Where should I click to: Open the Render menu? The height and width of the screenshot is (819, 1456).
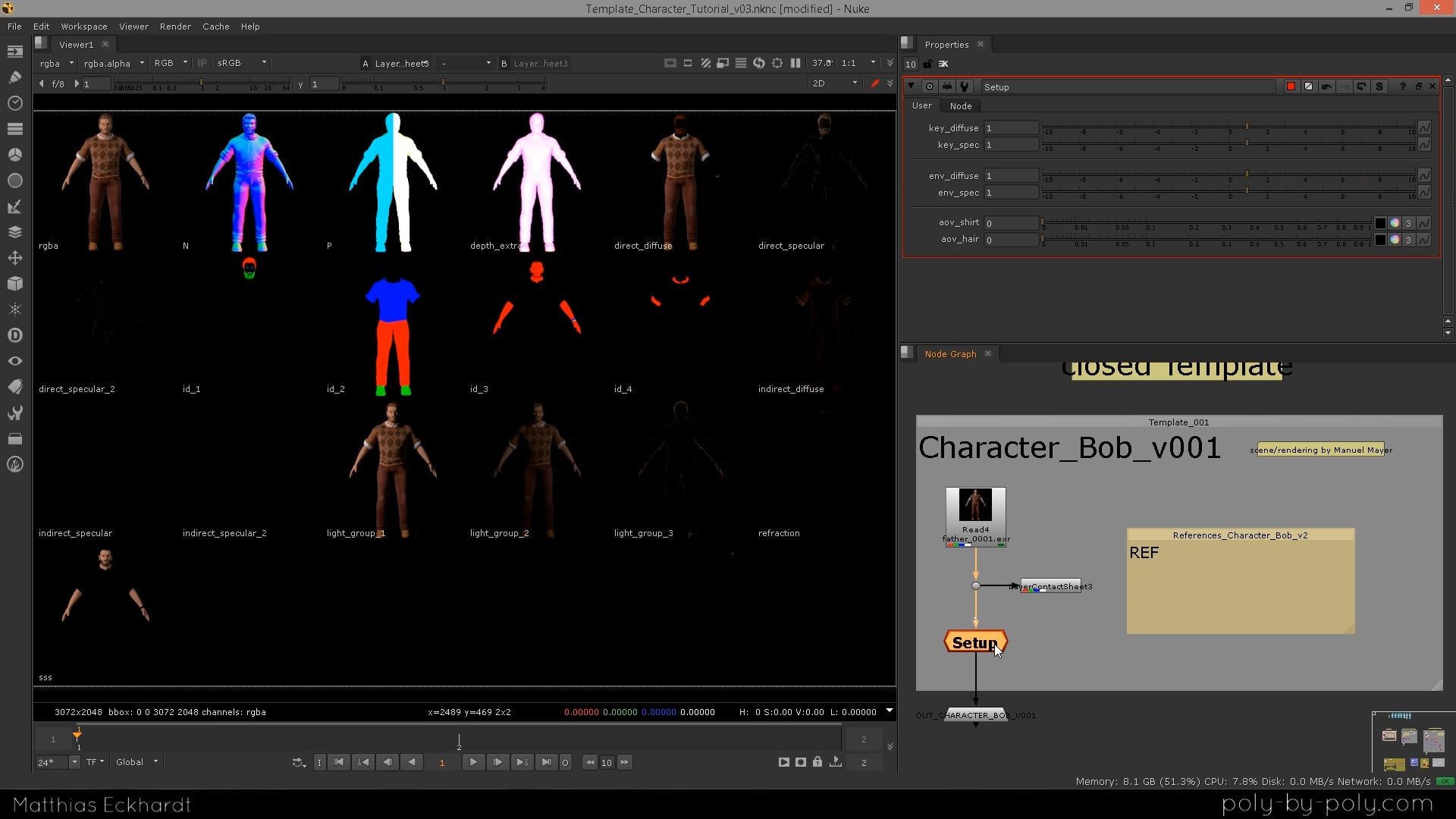[x=175, y=27]
